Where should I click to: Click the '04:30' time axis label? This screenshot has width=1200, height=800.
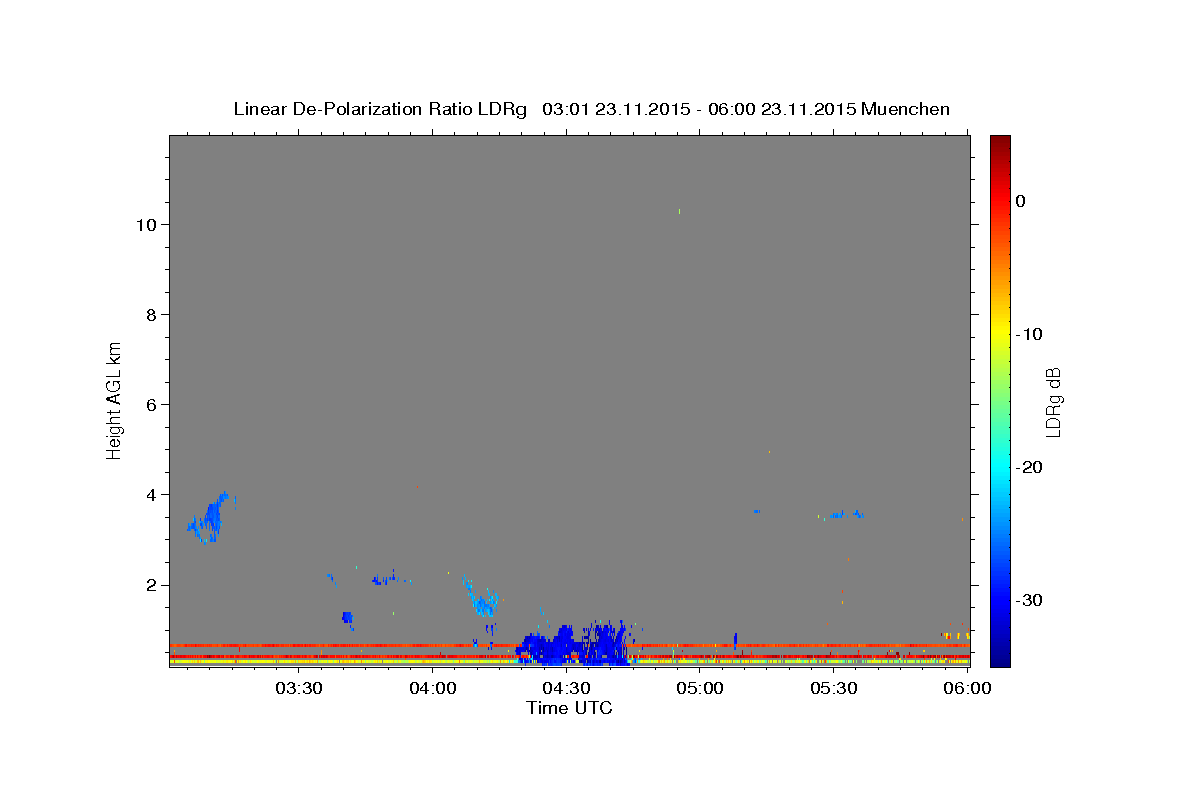pyautogui.click(x=566, y=688)
